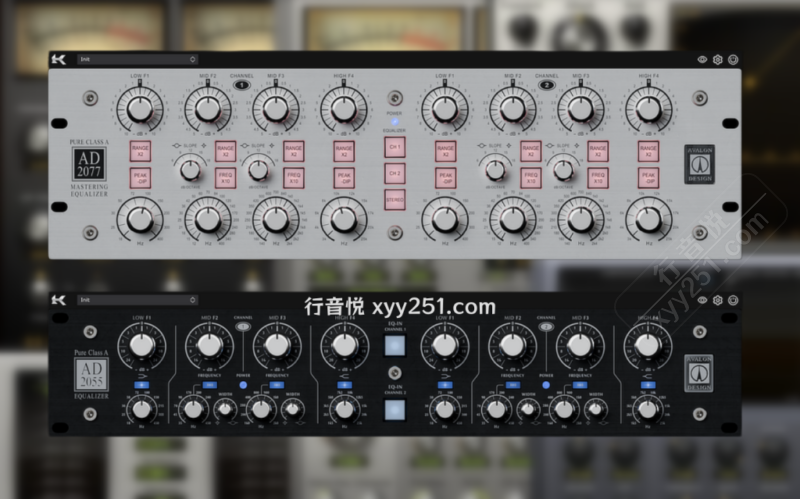The height and width of the screenshot is (499, 800).
Task: Click channel 2 power LED on AD 2055
Action: point(546,385)
